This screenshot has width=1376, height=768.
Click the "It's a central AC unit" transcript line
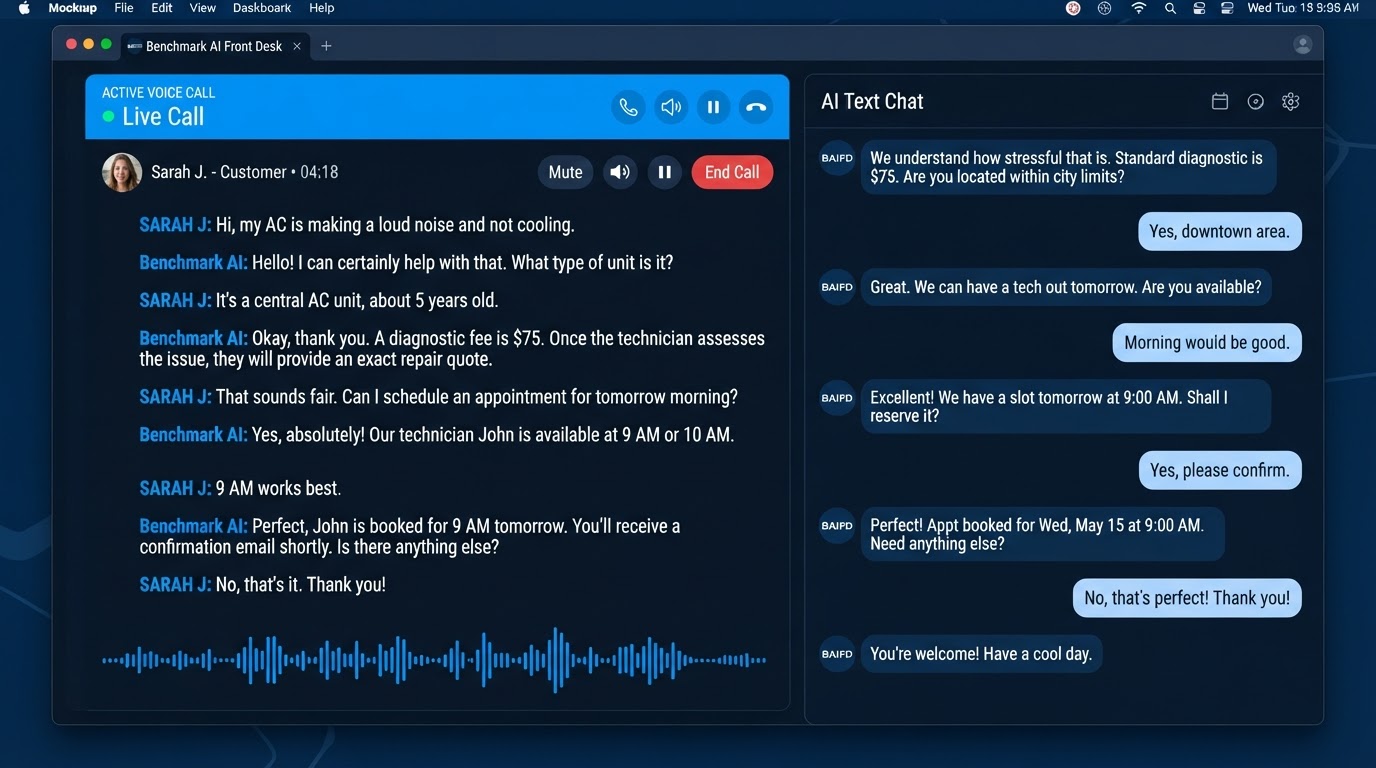pyautogui.click(x=319, y=300)
